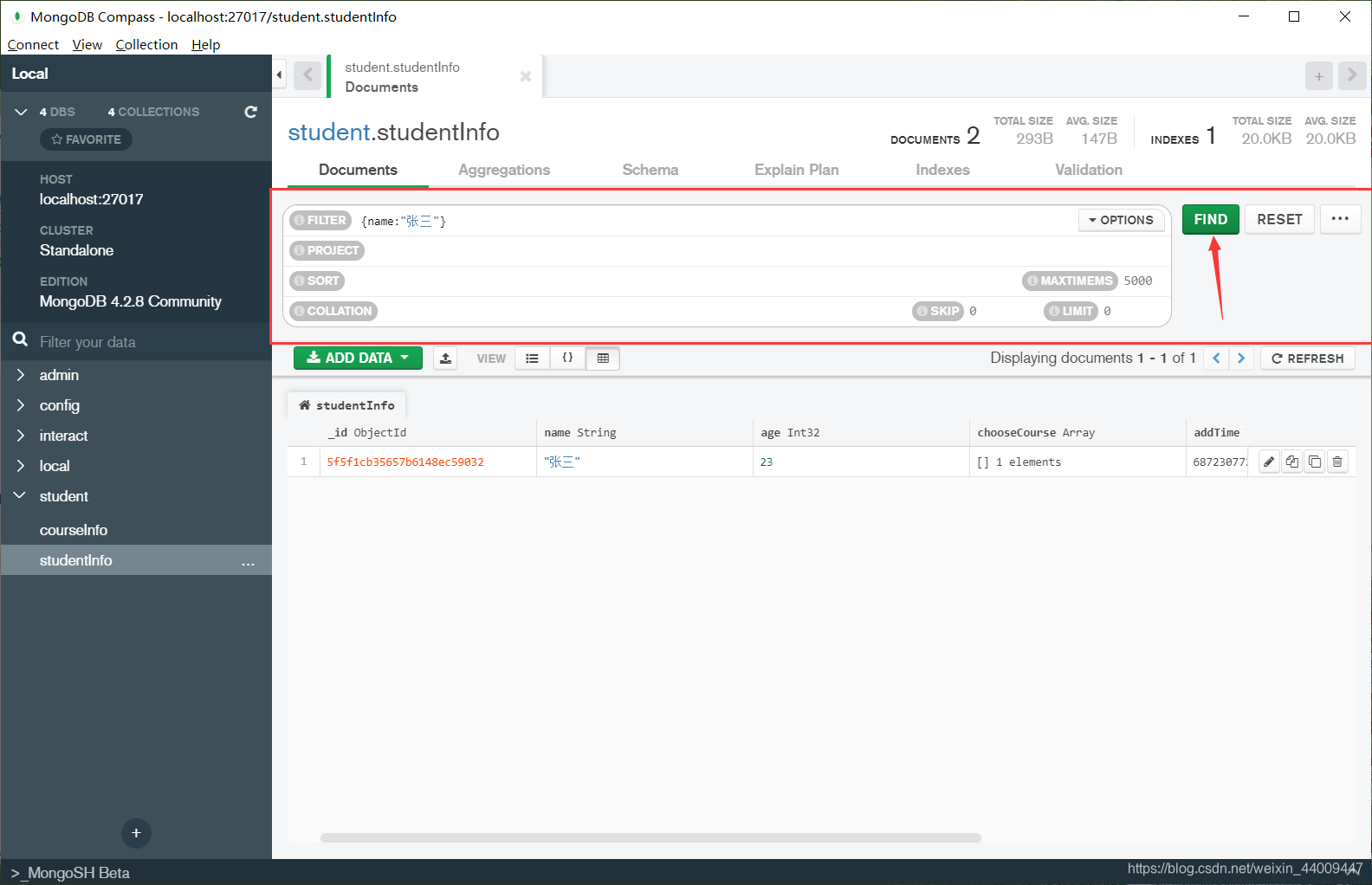Refresh the databases list in the sidebar
Image resolution: width=1372 pixels, height=885 pixels.
click(x=251, y=112)
